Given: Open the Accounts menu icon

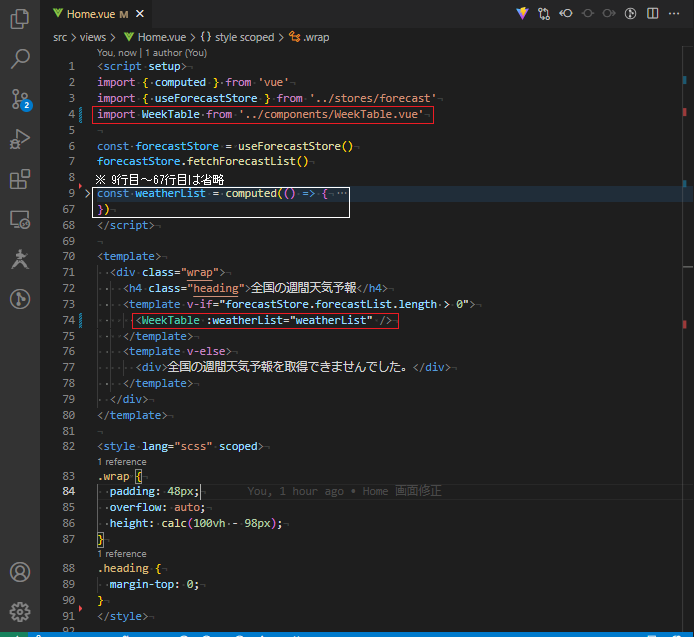Looking at the screenshot, I should pyautogui.click(x=20, y=573).
